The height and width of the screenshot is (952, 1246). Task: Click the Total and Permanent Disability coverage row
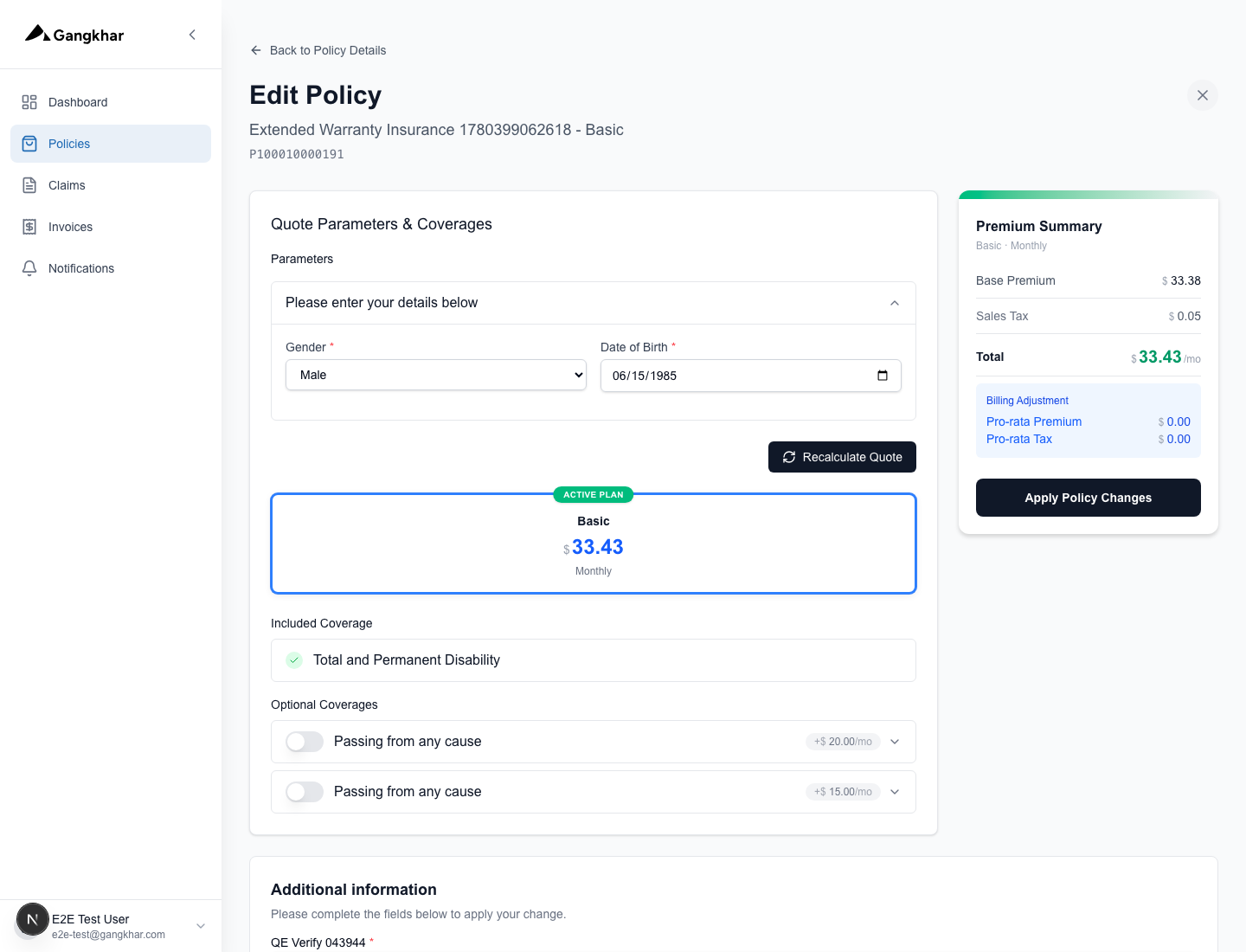point(594,660)
